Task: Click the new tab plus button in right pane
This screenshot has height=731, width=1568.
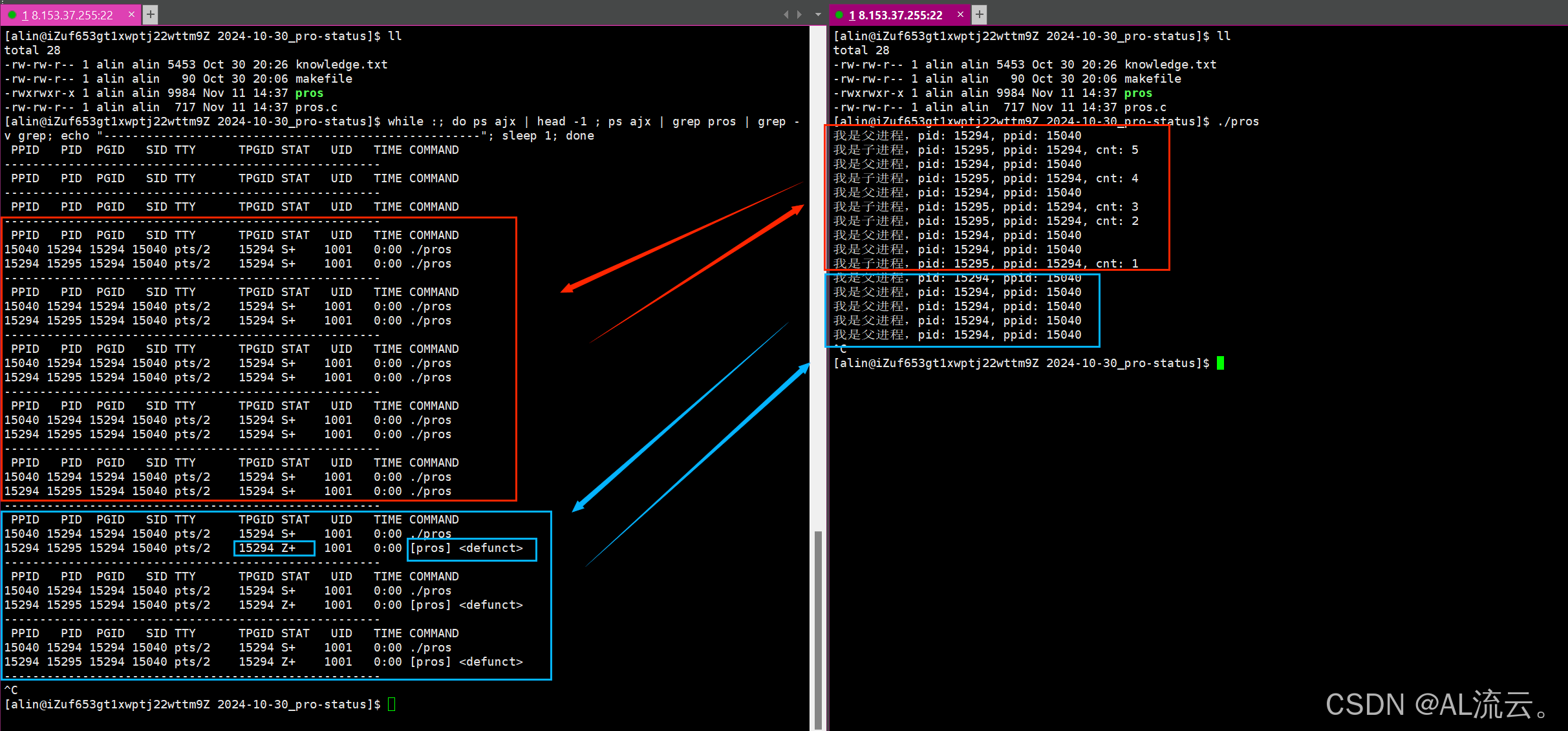Action: click(x=980, y=14)
